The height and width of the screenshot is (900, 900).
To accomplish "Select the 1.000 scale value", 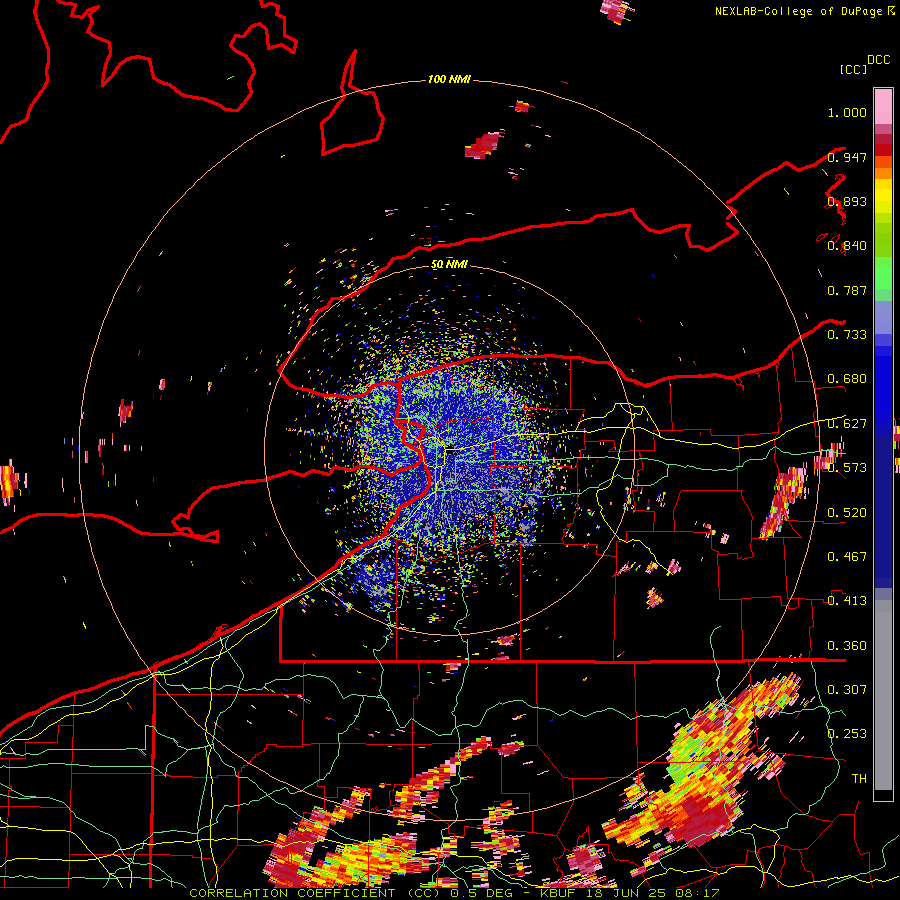I will (847, 112).
